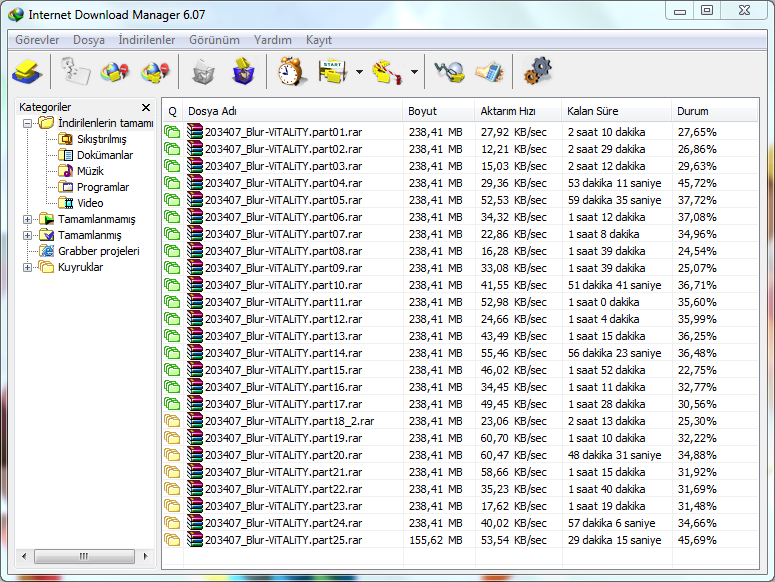
Task: Select the Video category
Action: (90, 203)
